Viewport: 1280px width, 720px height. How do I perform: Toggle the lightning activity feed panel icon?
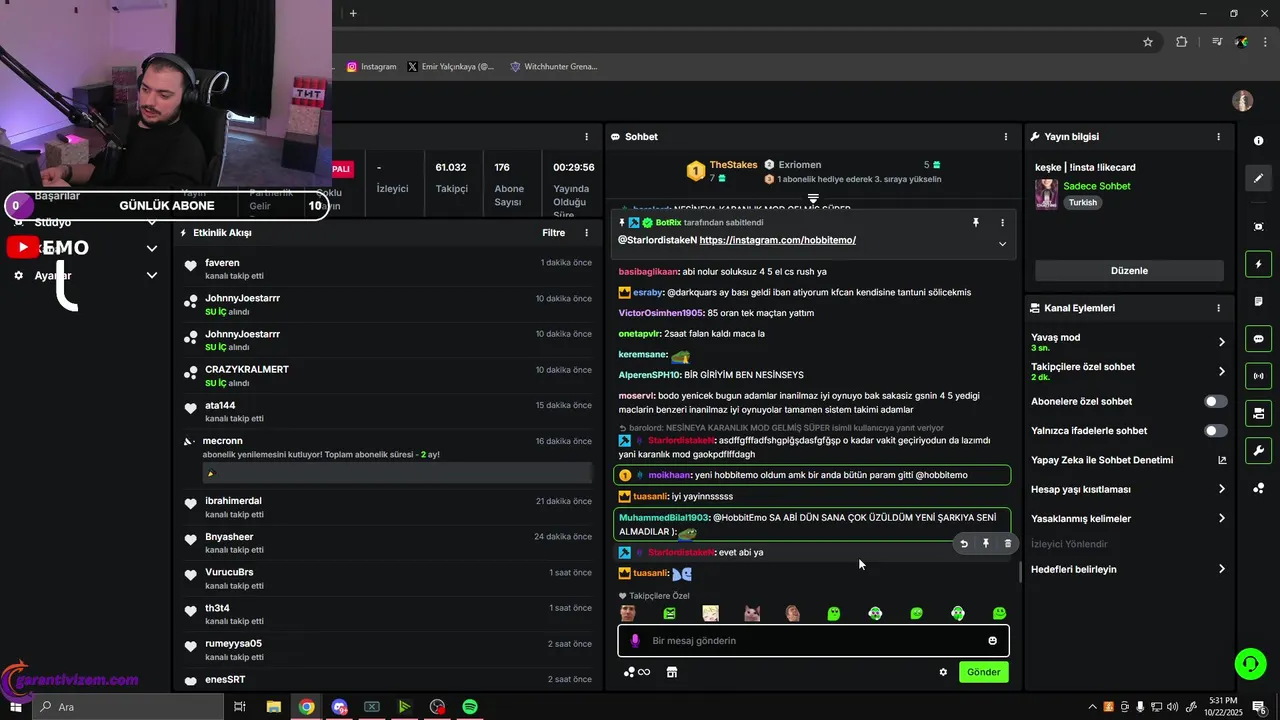click(1258, 264)
